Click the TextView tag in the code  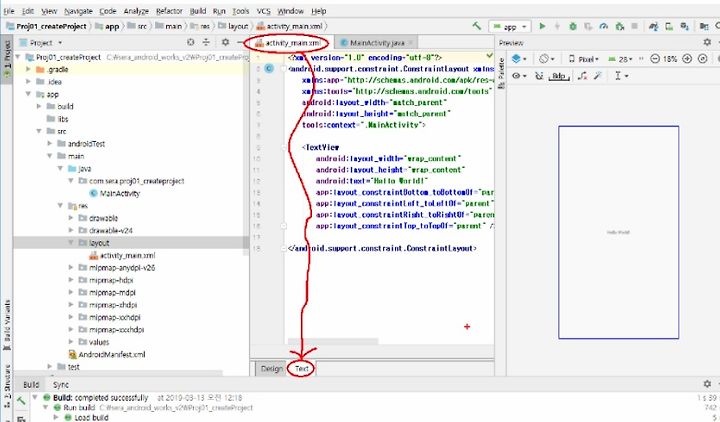pyautogui.click(x=322, y=147)
